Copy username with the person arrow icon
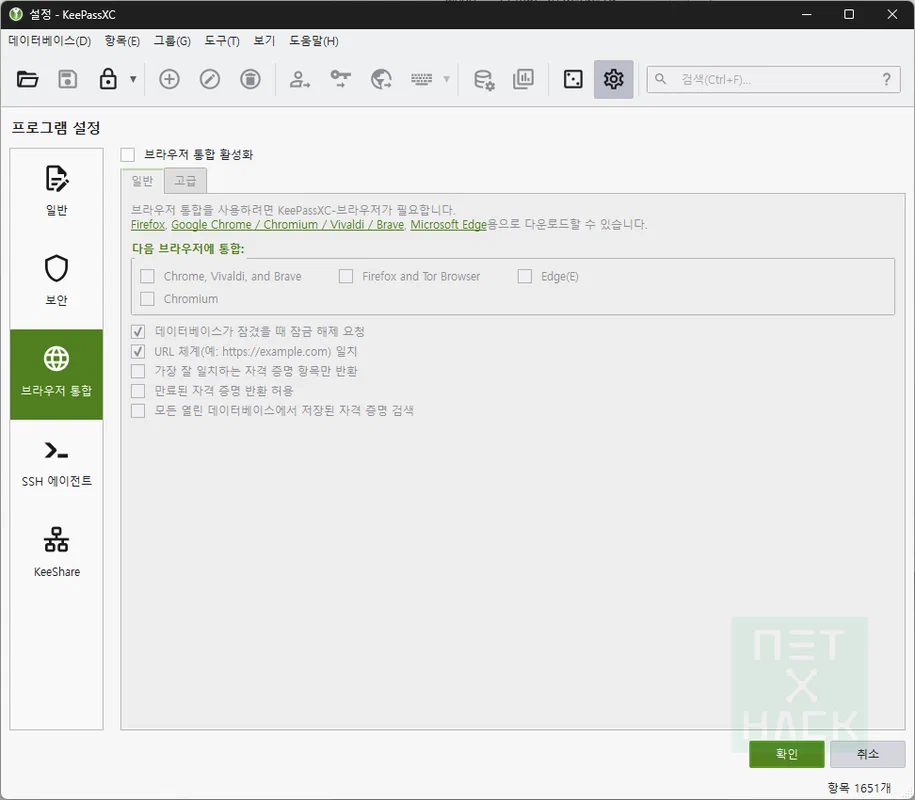915x800 pixels. click(300, 79)
